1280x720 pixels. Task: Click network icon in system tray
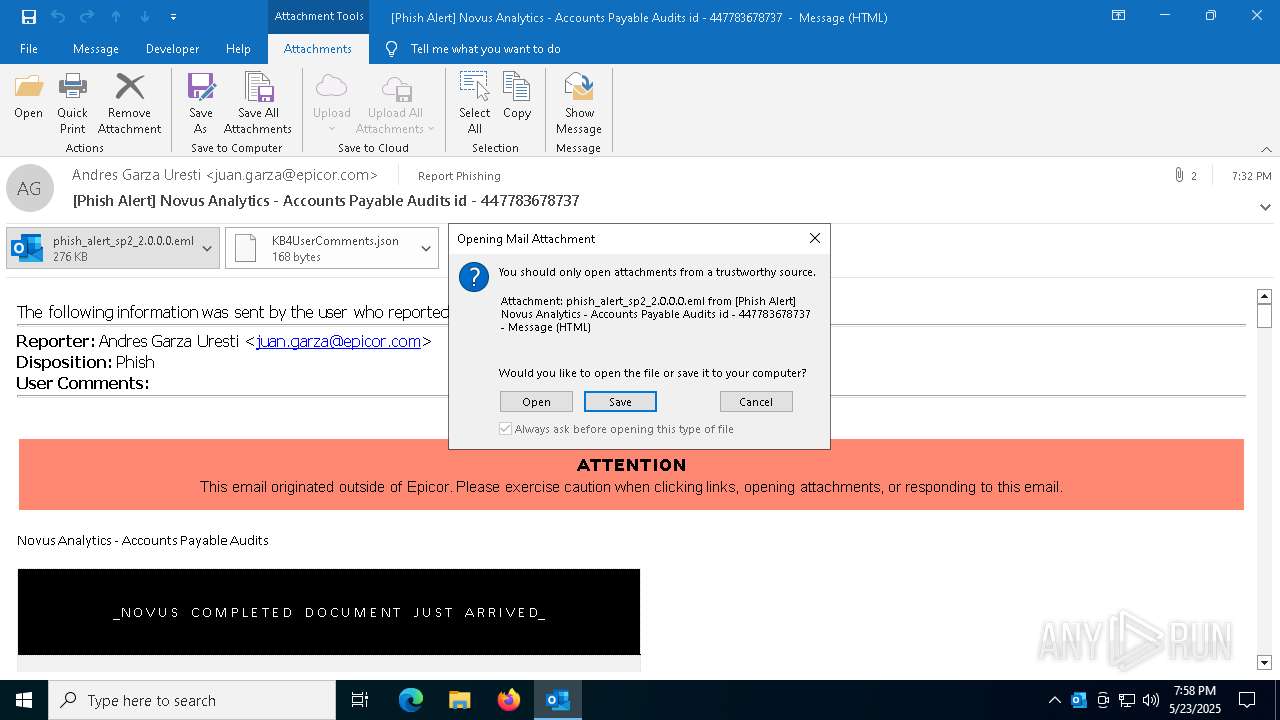point(1127,700)
